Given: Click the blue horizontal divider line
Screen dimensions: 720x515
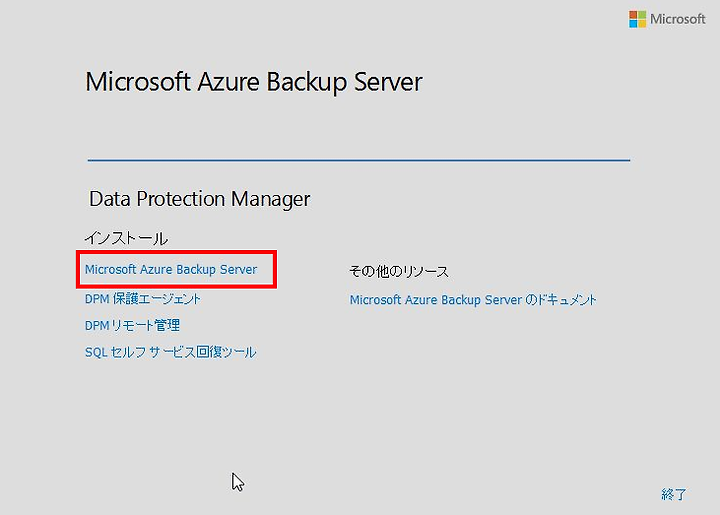Looking at the screenshot, I should pos(359,160).
